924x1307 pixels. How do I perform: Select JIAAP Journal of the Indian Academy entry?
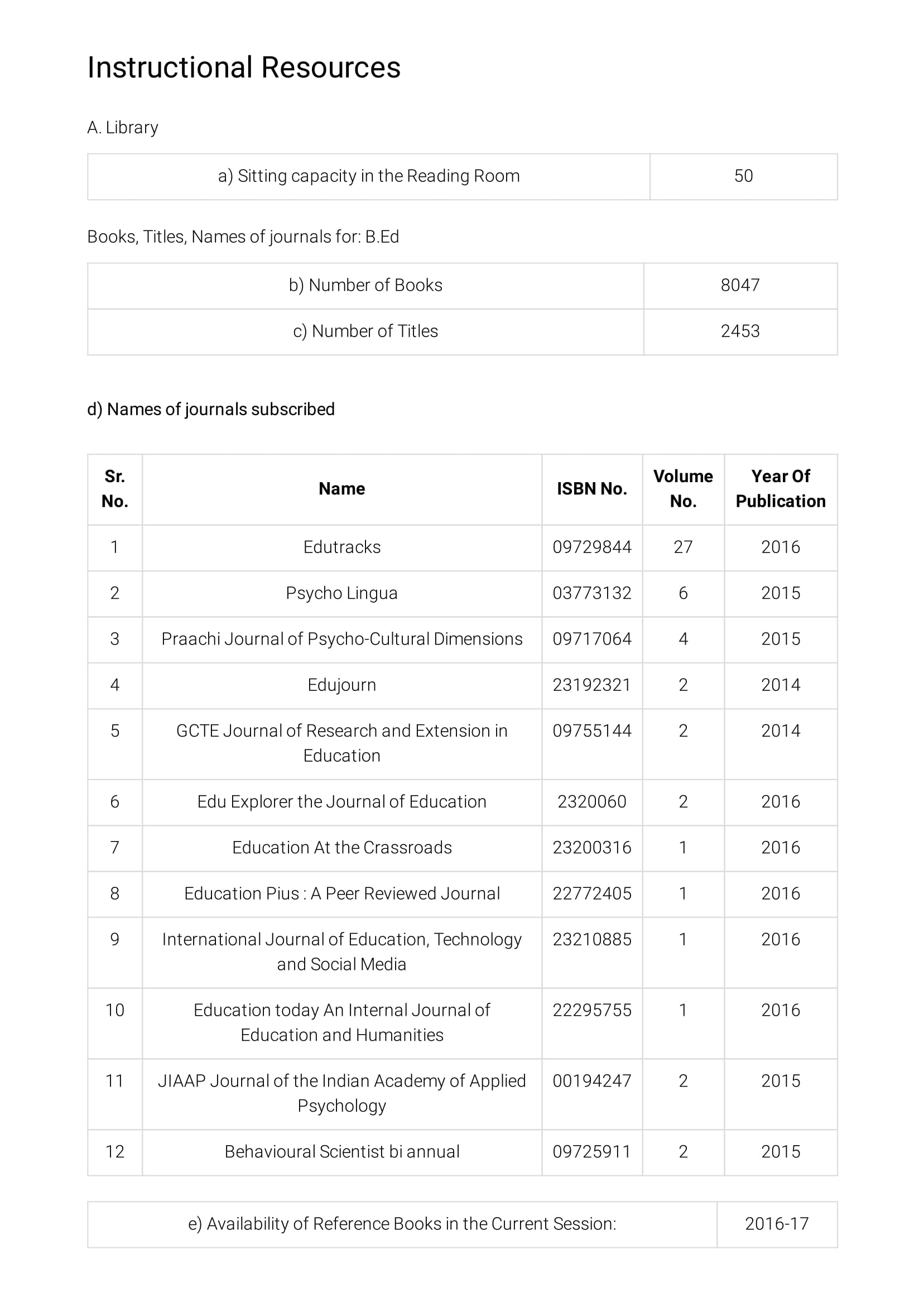pyautogui.click(x=341, y=1093)
